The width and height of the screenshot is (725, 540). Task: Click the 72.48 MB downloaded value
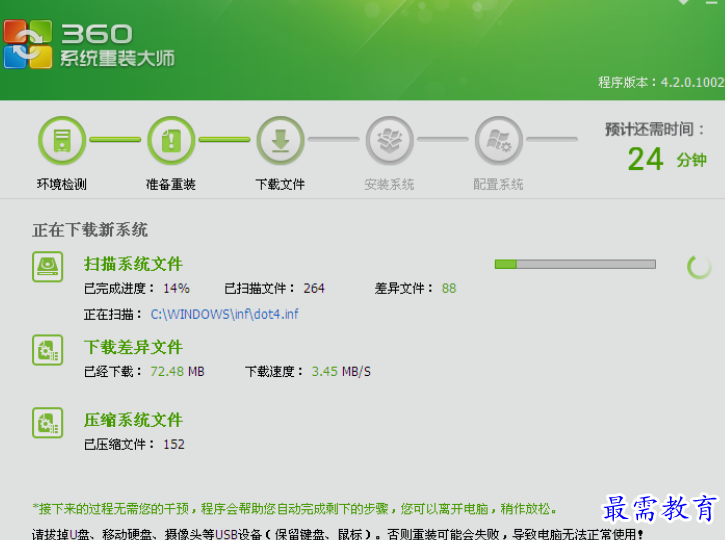(177, 372)
